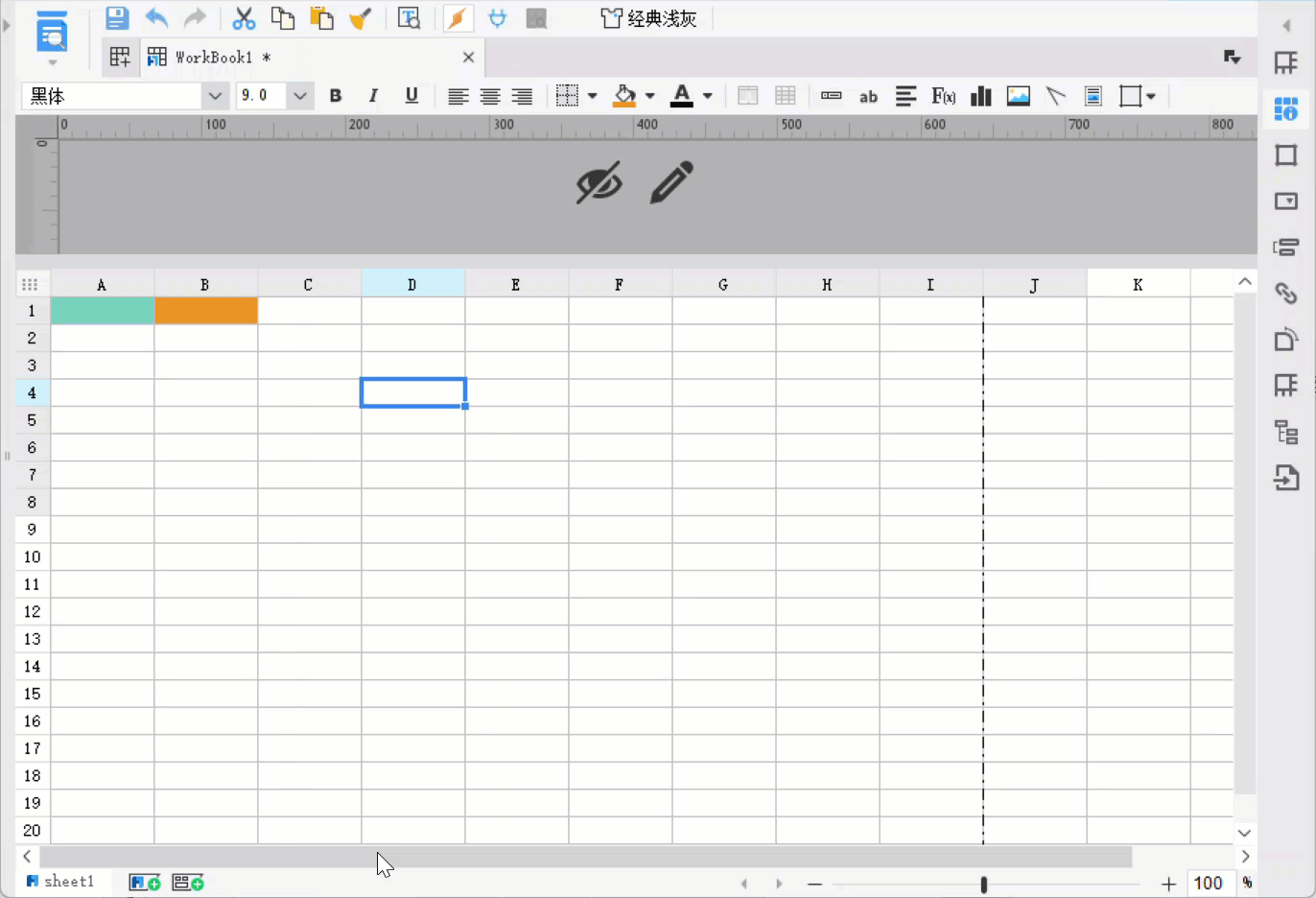Align text right
1316x898 pixels.
[x=522, y=96]
